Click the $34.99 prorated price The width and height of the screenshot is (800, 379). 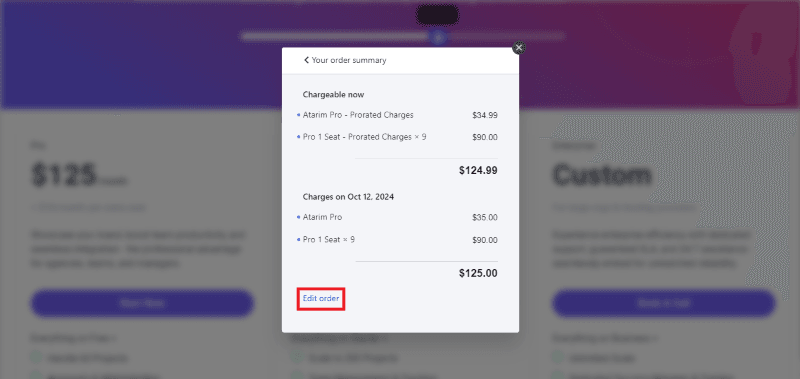pos(485,115)
